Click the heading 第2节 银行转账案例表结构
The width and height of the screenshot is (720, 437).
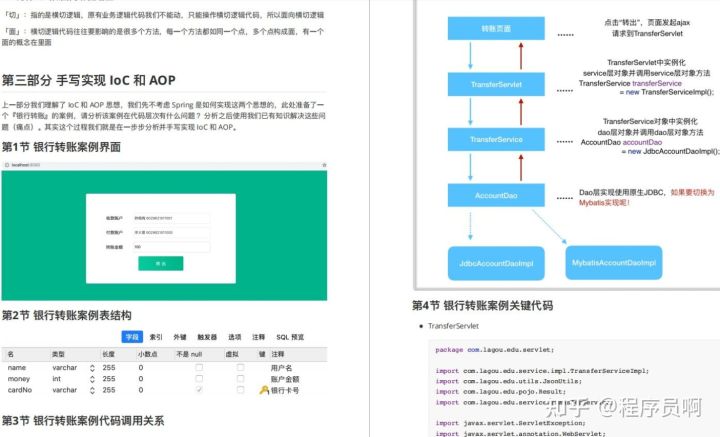[67, 315]
